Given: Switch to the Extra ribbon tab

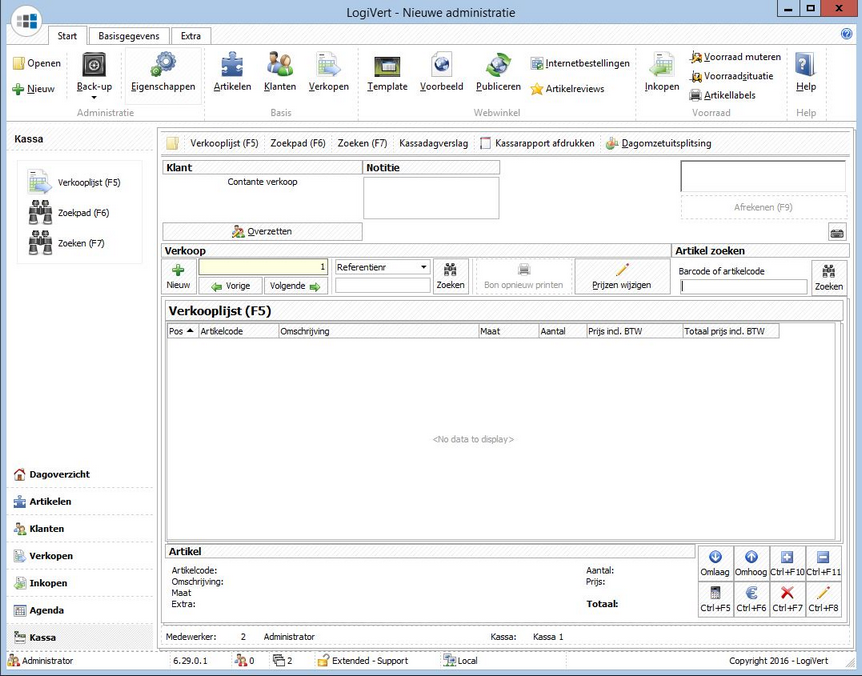Looking at the screenshot, I should pos(190,36).
